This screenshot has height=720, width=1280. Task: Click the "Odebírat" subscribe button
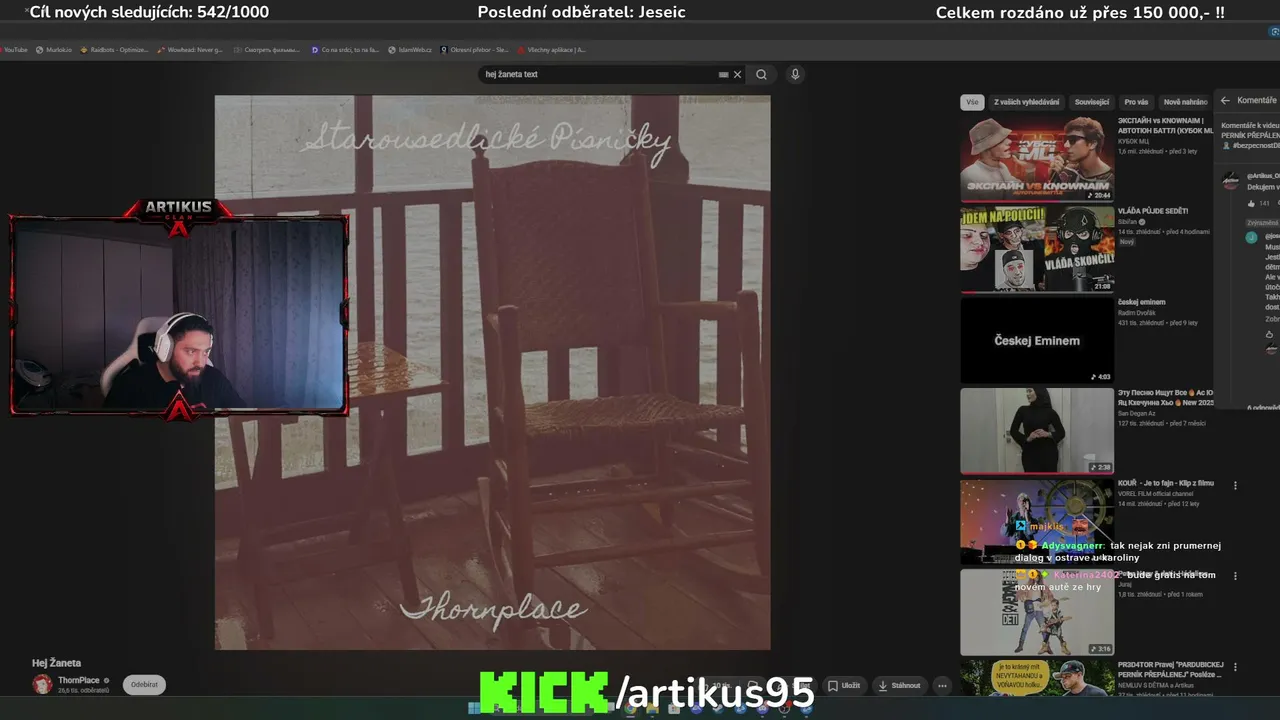(x=144, y=685)
